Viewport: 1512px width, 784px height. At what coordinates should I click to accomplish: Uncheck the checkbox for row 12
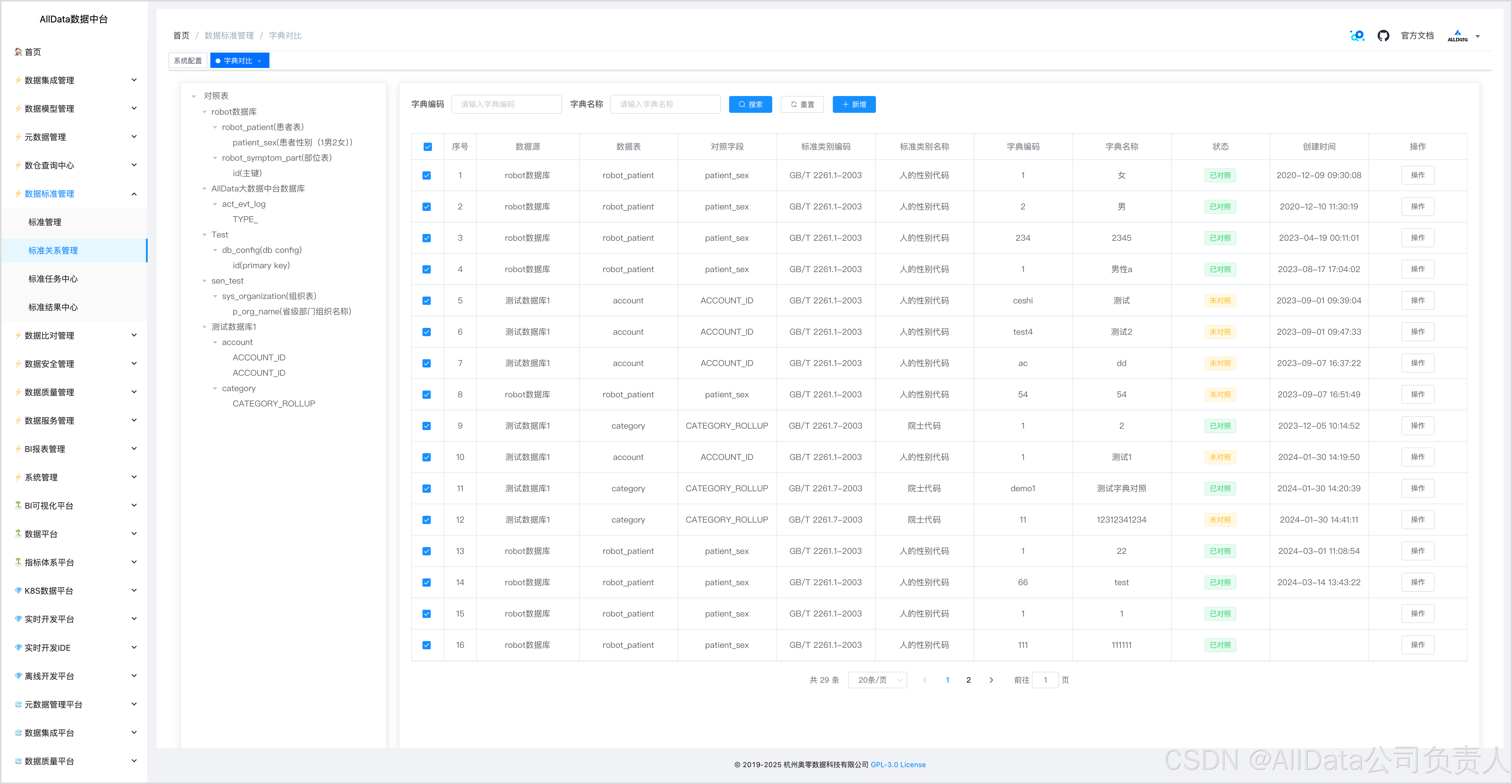(427, 520)
